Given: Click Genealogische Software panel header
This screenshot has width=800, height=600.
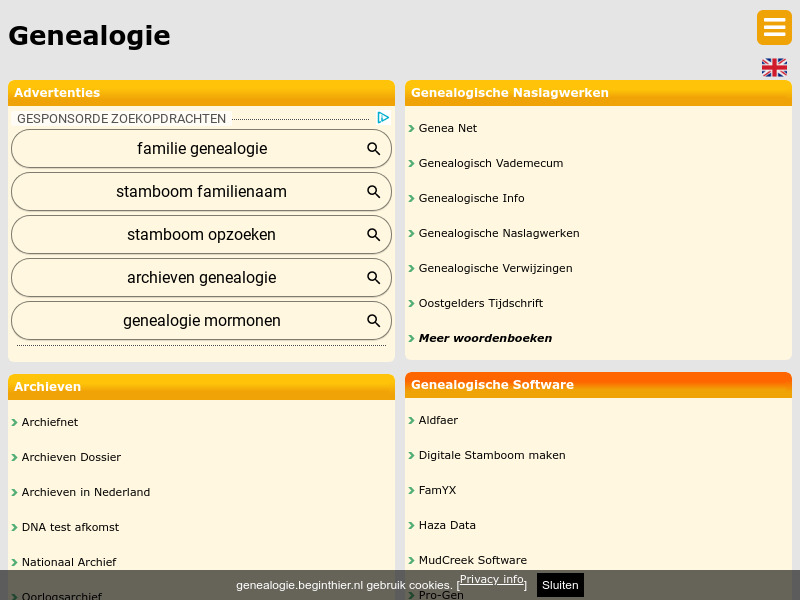Looking at the screenshot, I should [x=598, y=385].
